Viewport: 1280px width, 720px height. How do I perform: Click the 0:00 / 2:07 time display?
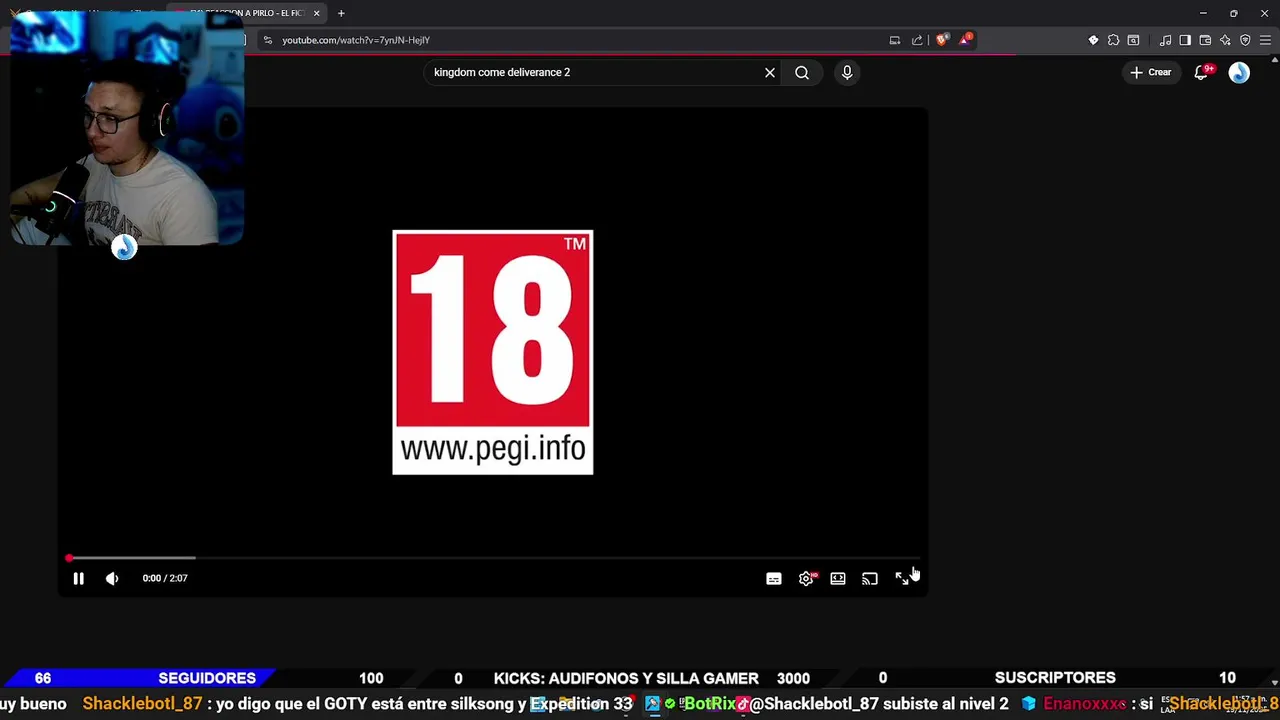pos(165,578)
